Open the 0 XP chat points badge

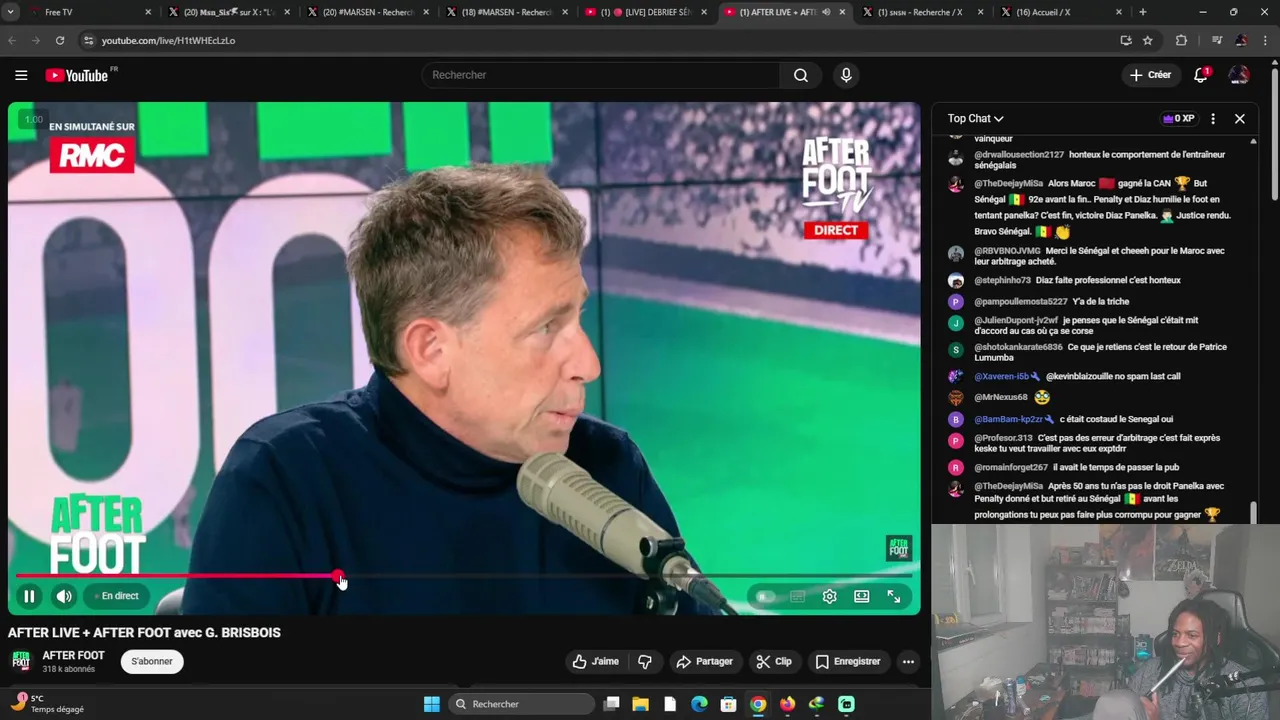coord(1178,118)
